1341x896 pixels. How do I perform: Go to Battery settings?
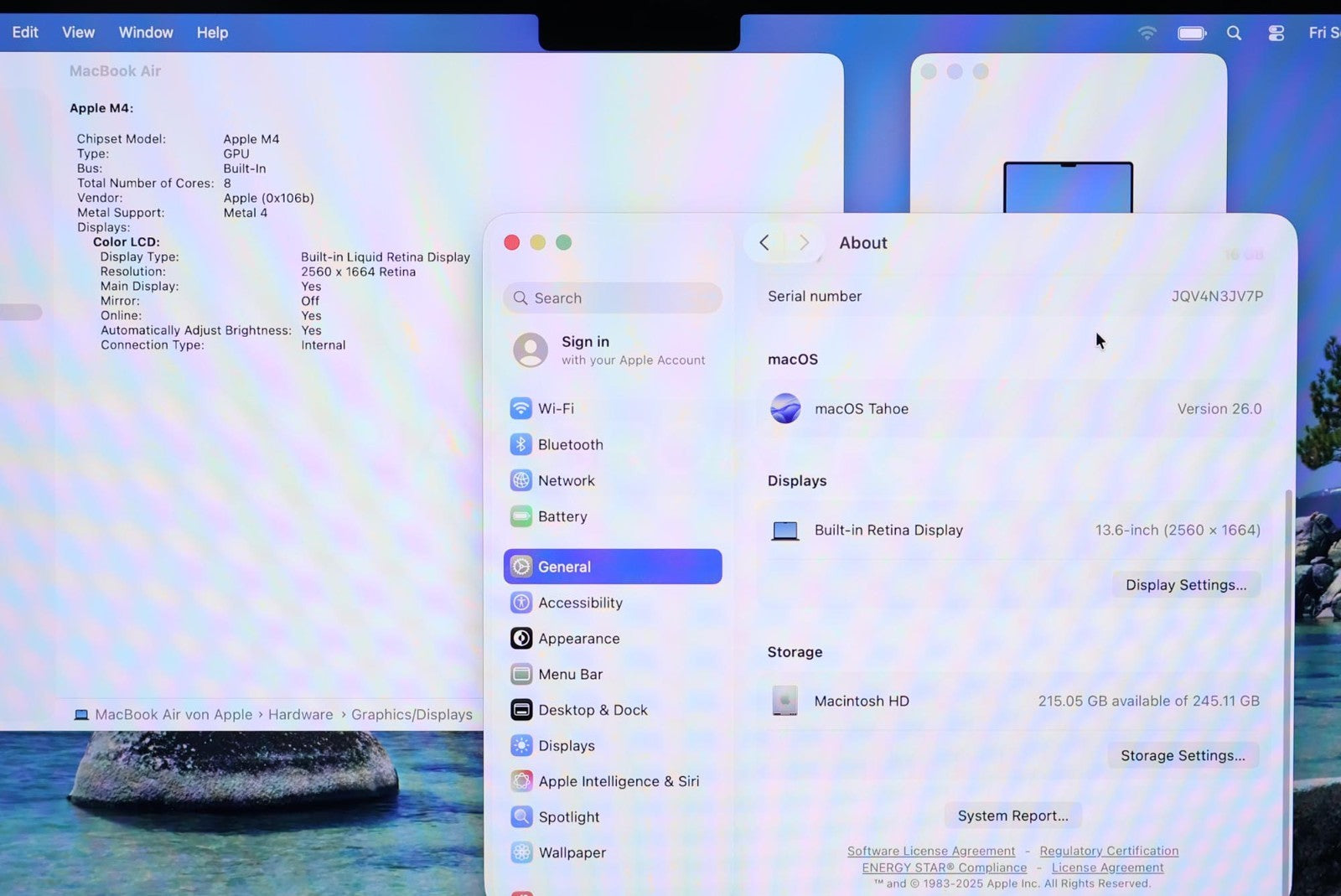tap(562, 516)
